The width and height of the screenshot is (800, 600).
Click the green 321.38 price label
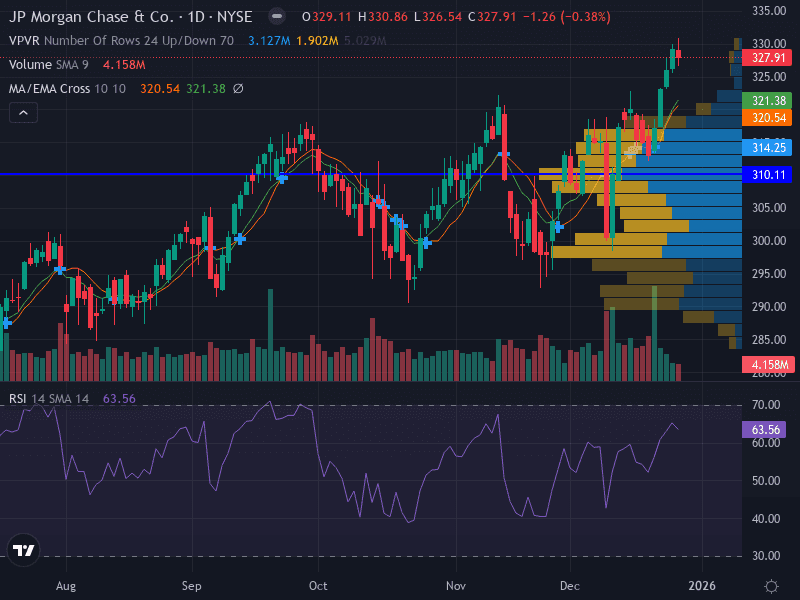click(767, 101)
